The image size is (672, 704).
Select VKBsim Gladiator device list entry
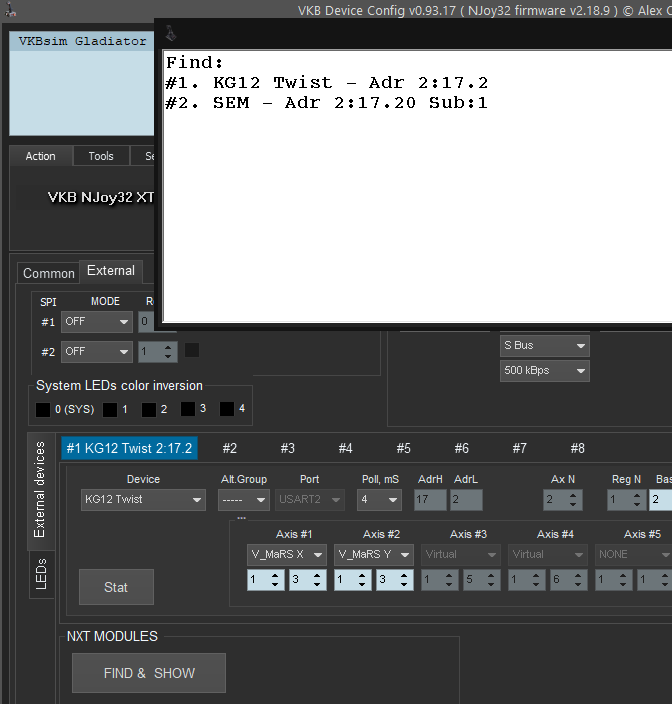[82, 41]
